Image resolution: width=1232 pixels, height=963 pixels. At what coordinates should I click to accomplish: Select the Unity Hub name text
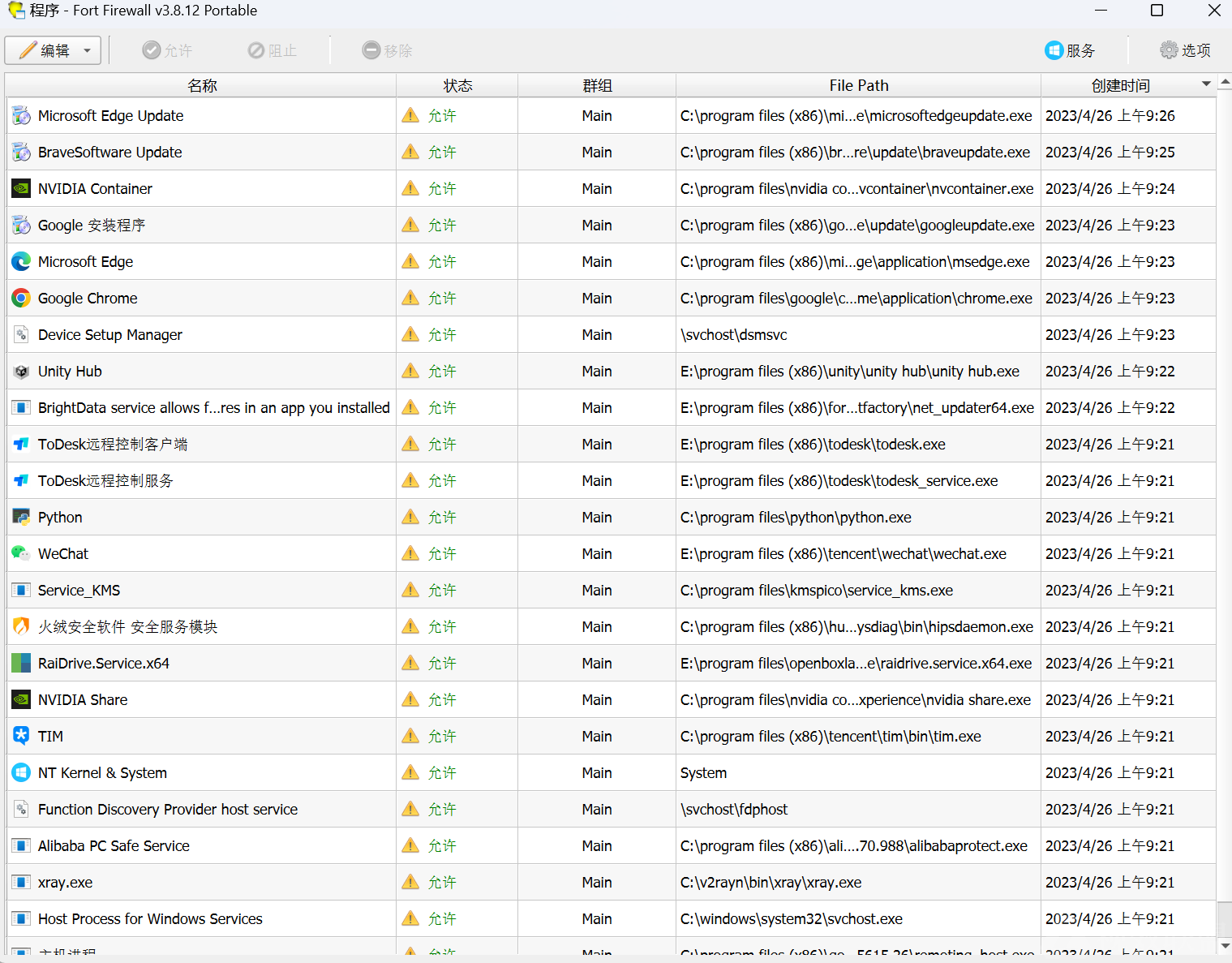coord(70,372)
